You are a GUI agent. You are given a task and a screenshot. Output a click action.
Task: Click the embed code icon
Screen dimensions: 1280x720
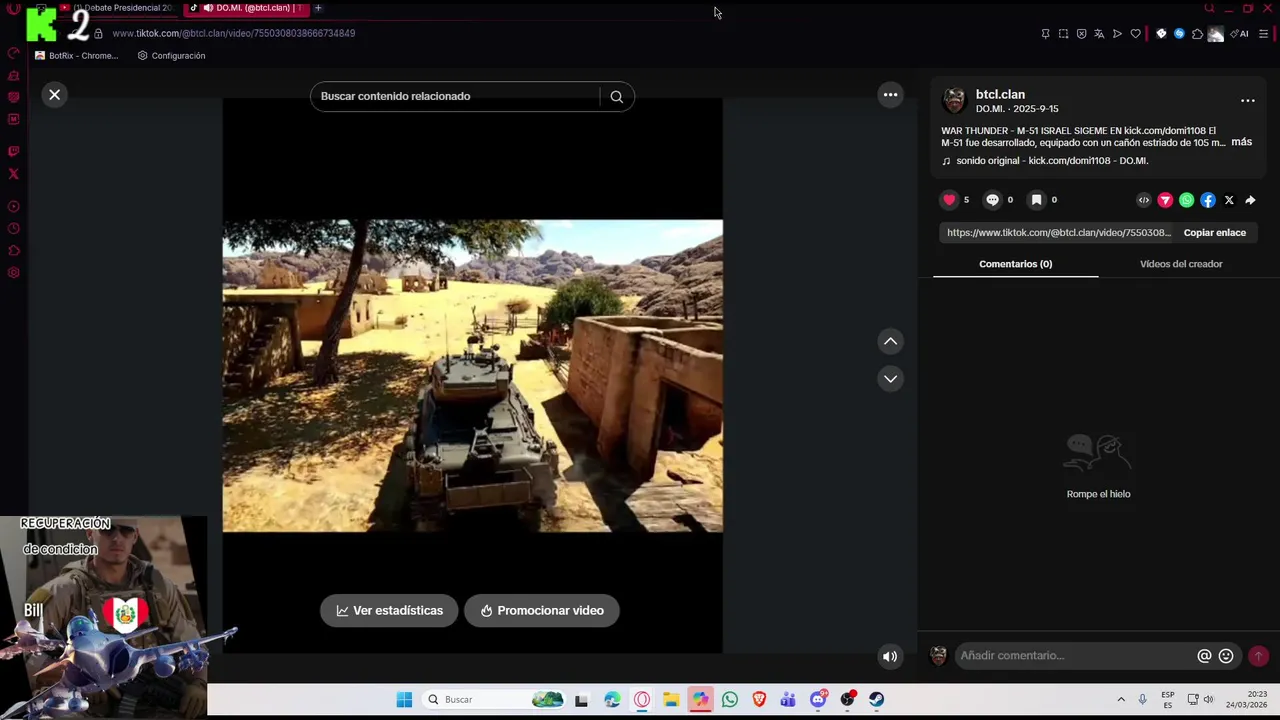1144,200
